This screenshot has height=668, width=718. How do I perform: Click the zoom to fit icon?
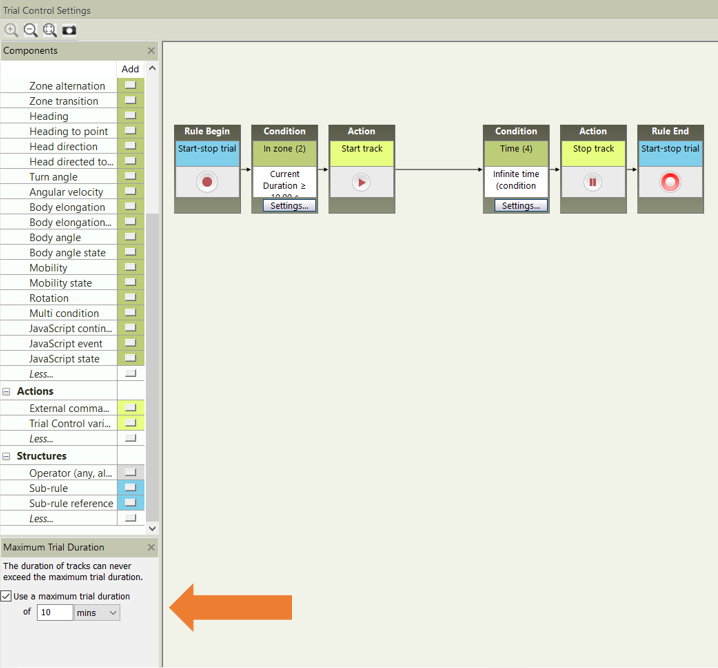(49, 30)
